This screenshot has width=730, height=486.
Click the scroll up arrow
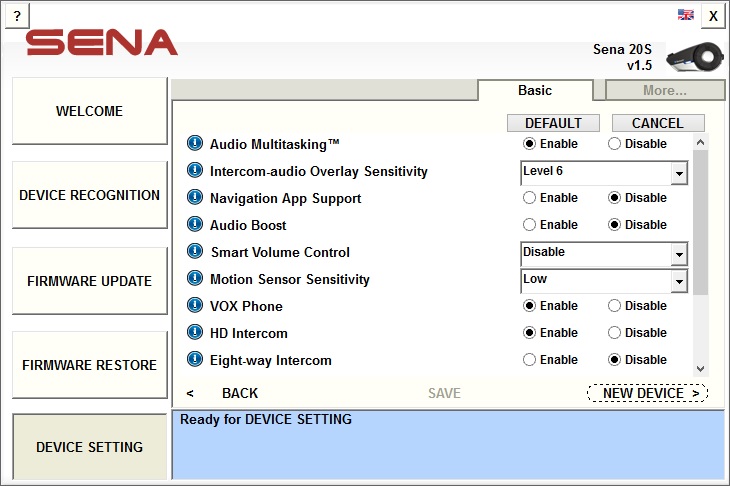(x=700, y=142)
